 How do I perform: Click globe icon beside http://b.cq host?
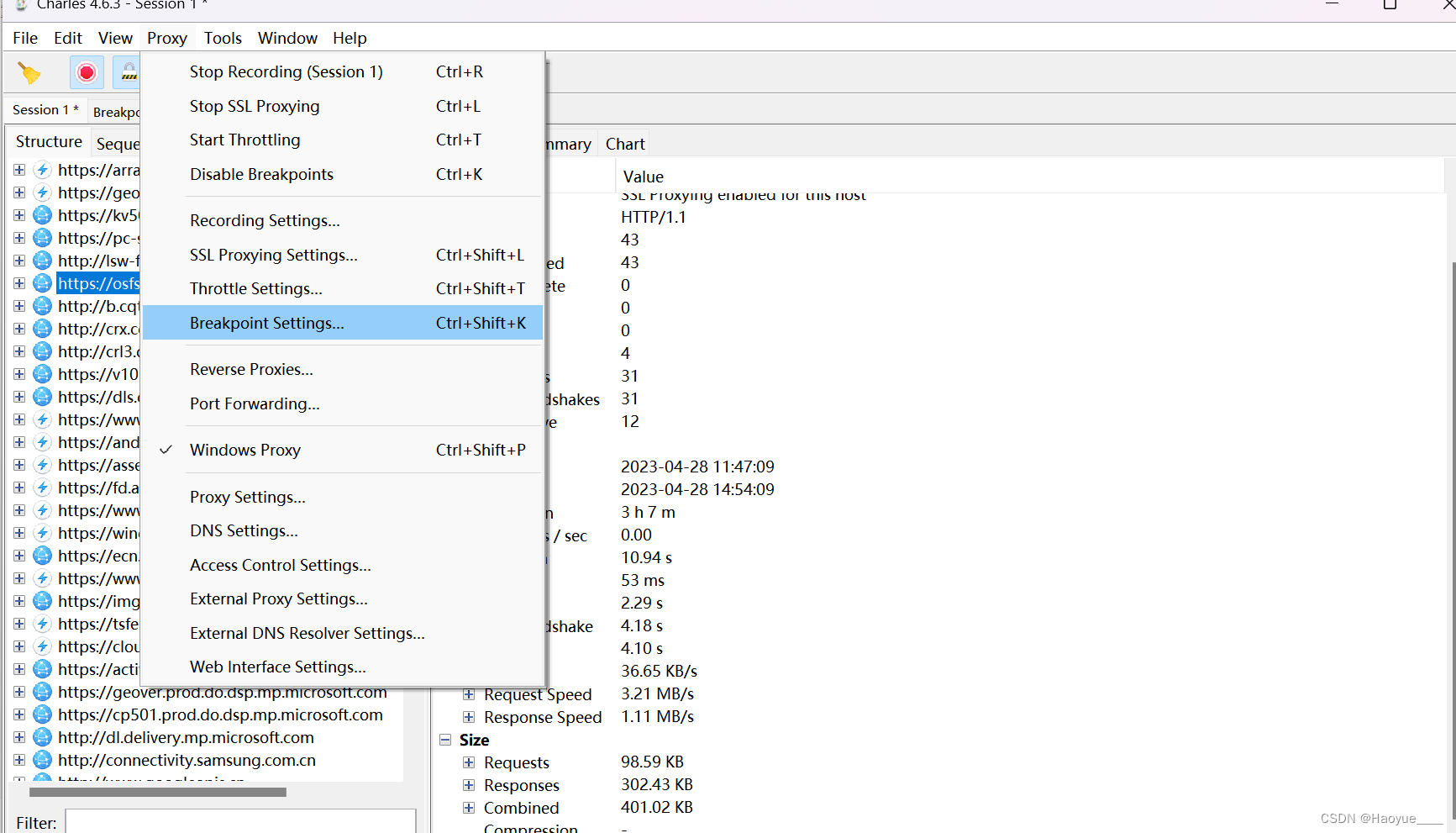[x=42, y=306]
